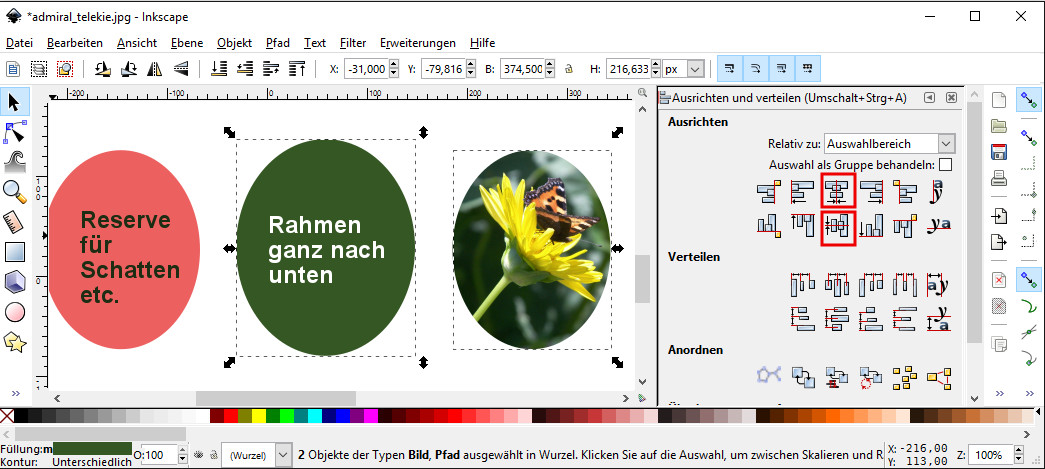This screenshot has width=1045, height=469.
Task: Select the Measure ruler tool
Action: [x=14, y=222]
